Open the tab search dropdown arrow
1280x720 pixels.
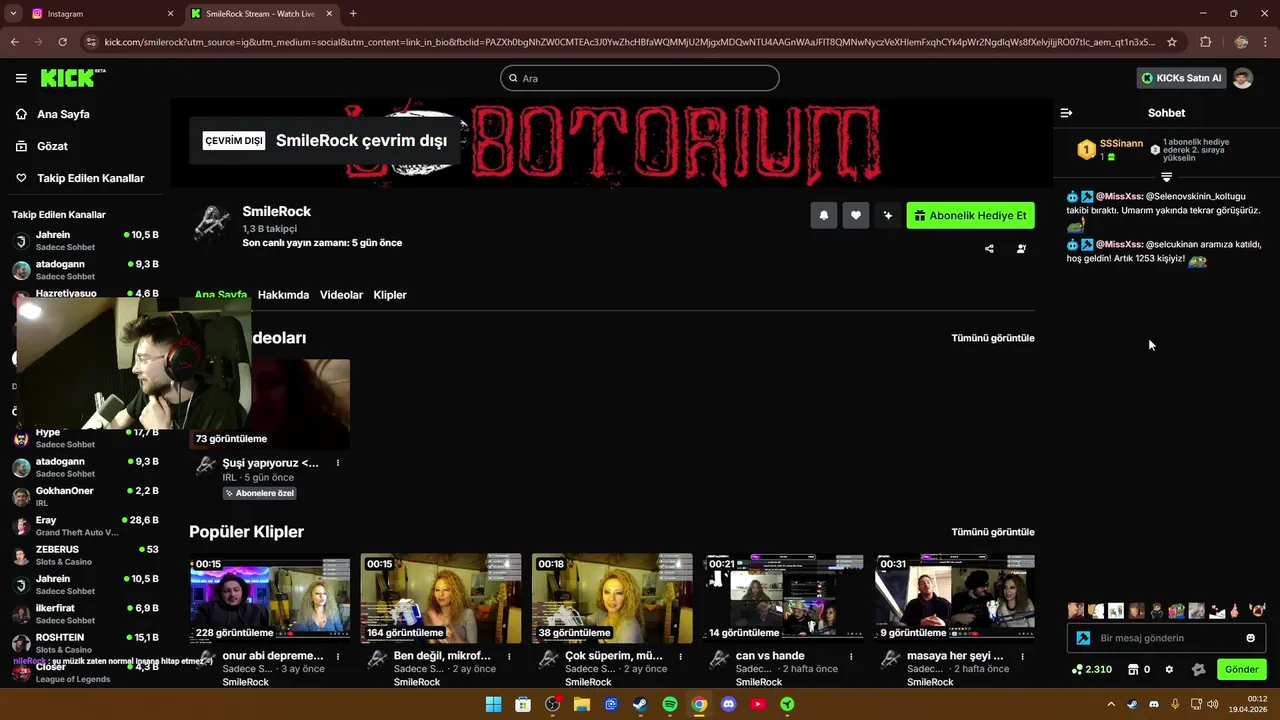click(13, 14)
